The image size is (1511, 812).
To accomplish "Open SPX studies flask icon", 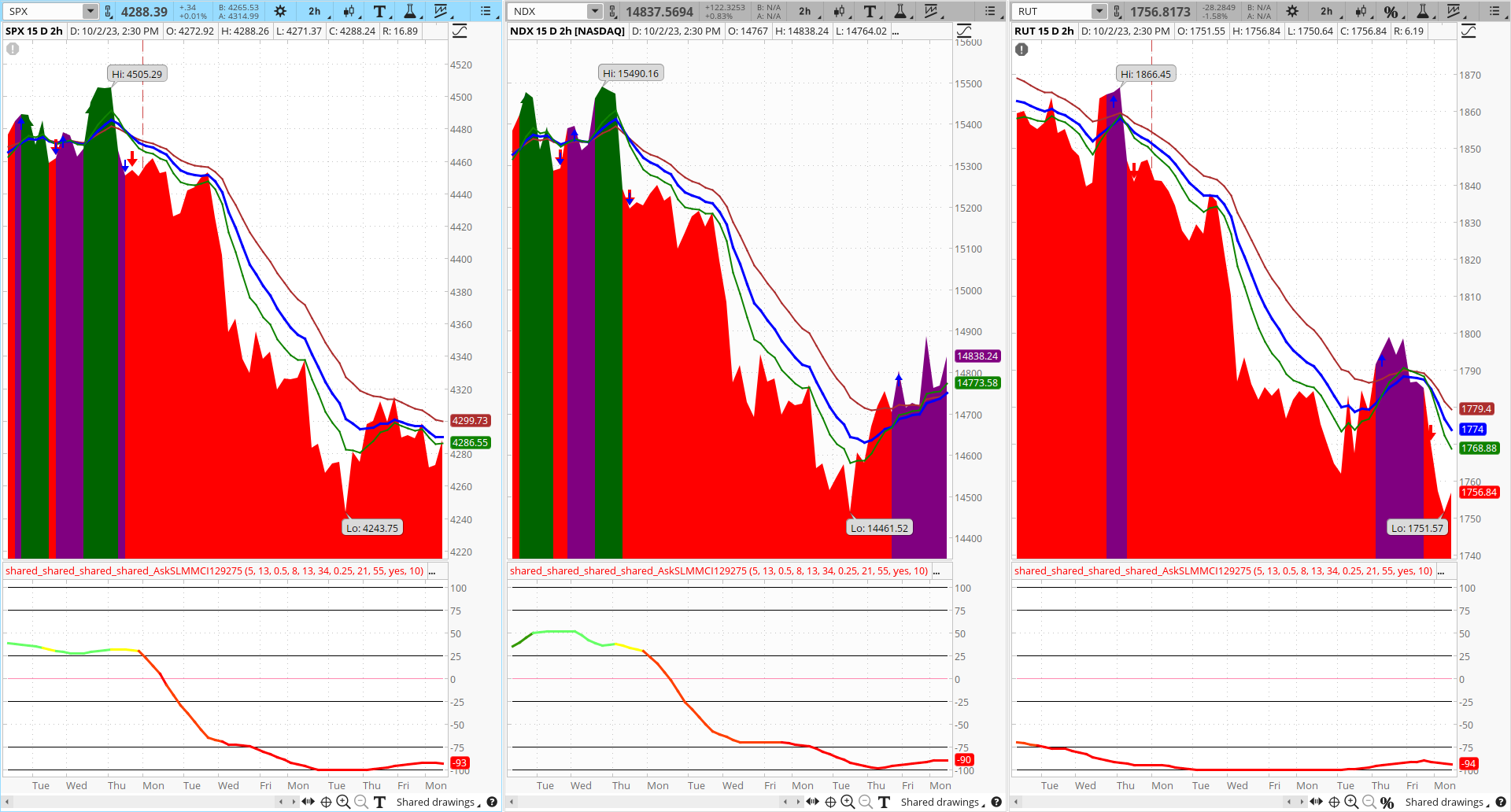I will coord(410,11).
